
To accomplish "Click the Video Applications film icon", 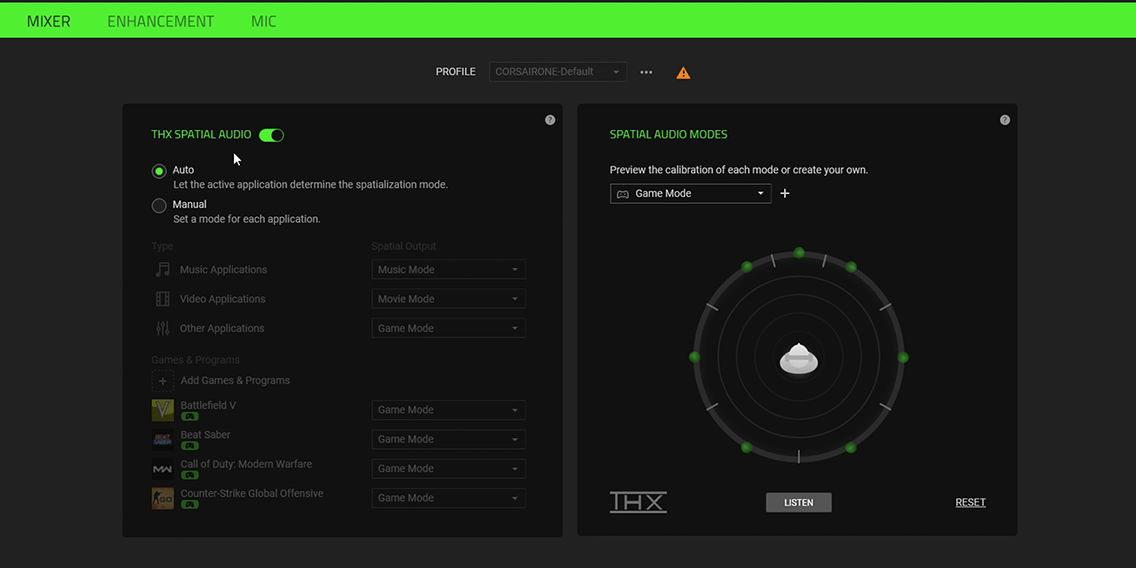I will [x=162, y=298].
